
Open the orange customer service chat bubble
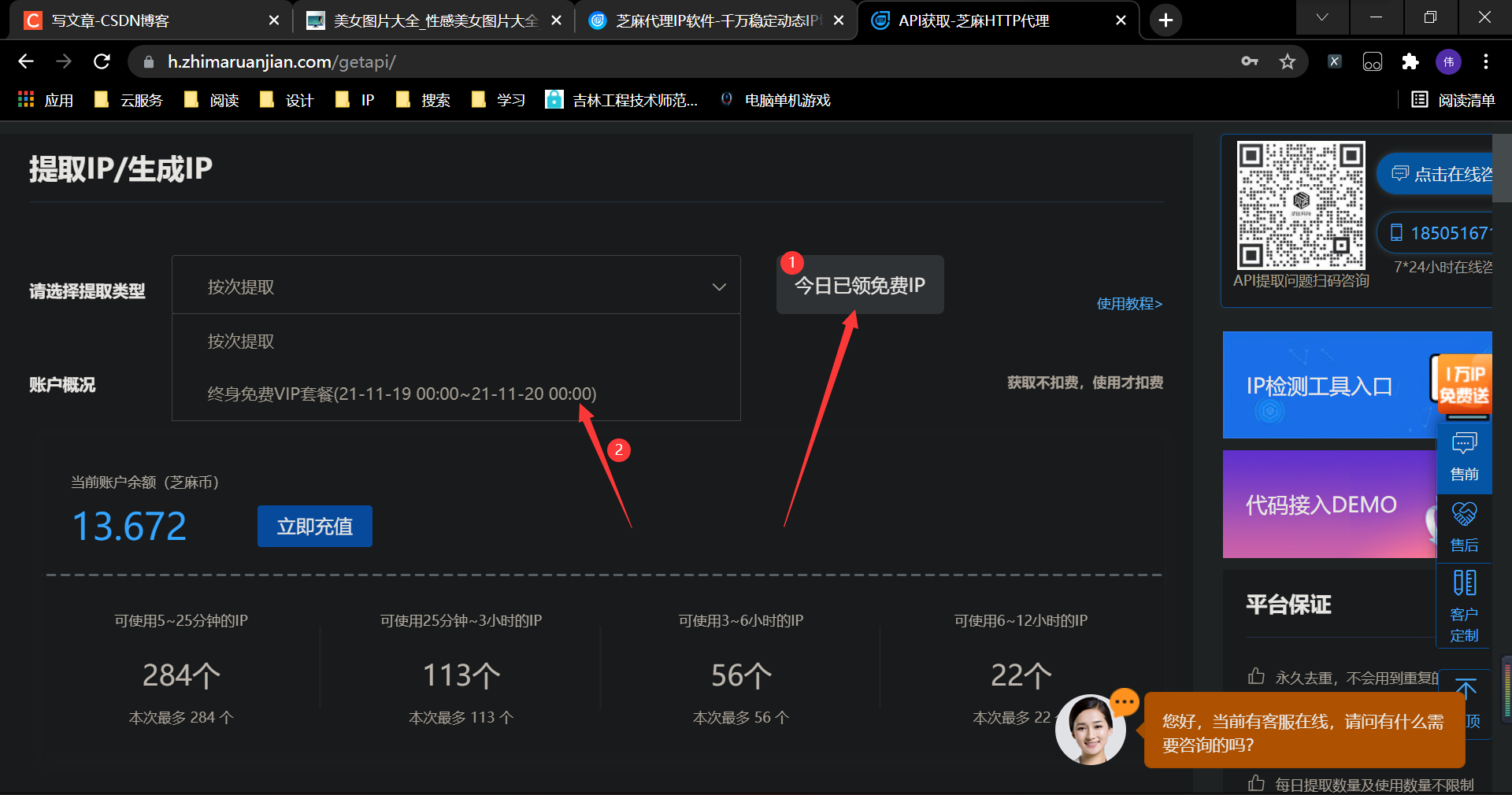coord(1304,730)
